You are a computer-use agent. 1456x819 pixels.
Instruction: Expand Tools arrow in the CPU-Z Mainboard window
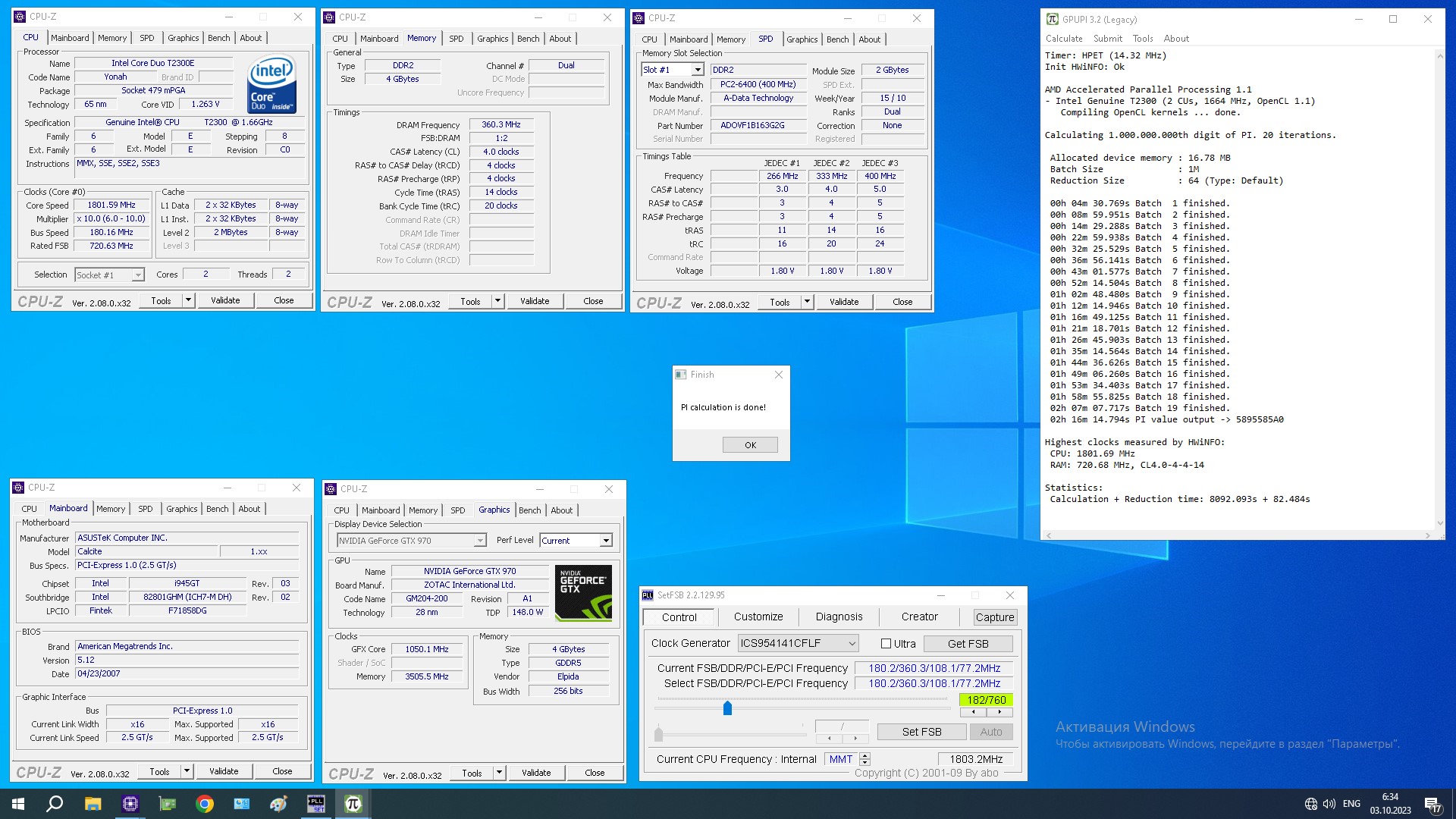[187, 771]
